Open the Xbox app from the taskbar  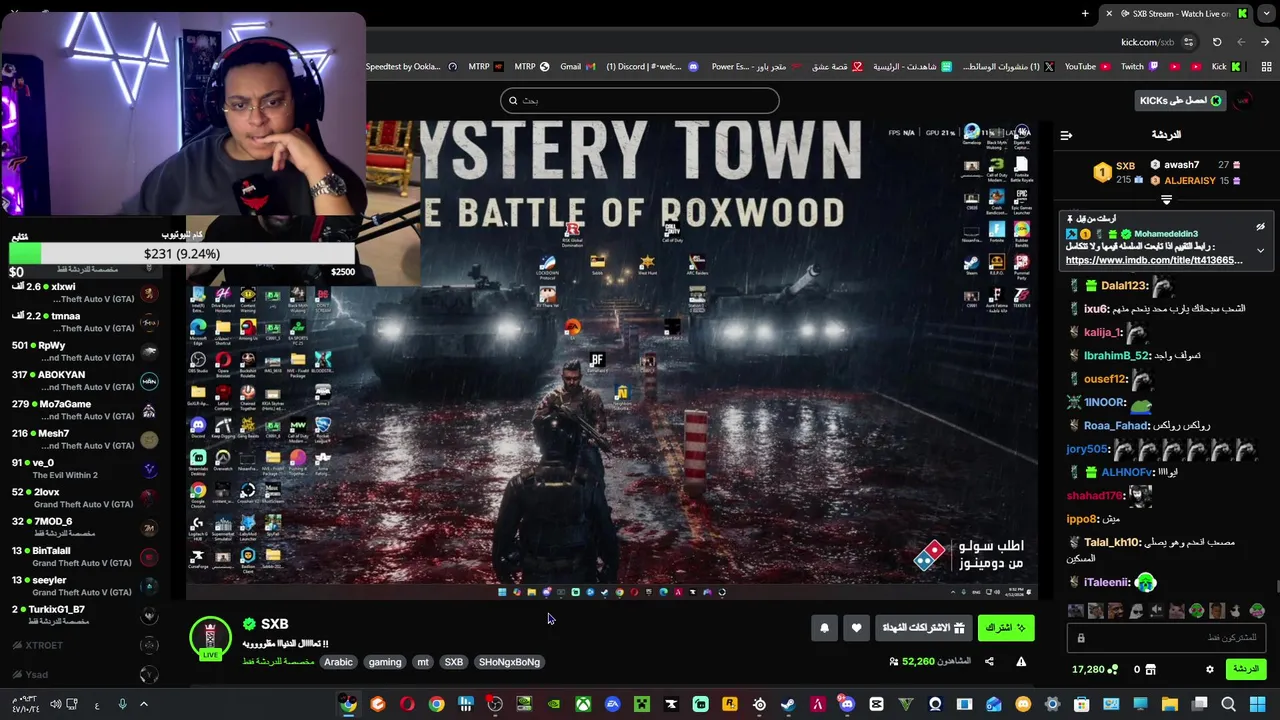(583, 704)
